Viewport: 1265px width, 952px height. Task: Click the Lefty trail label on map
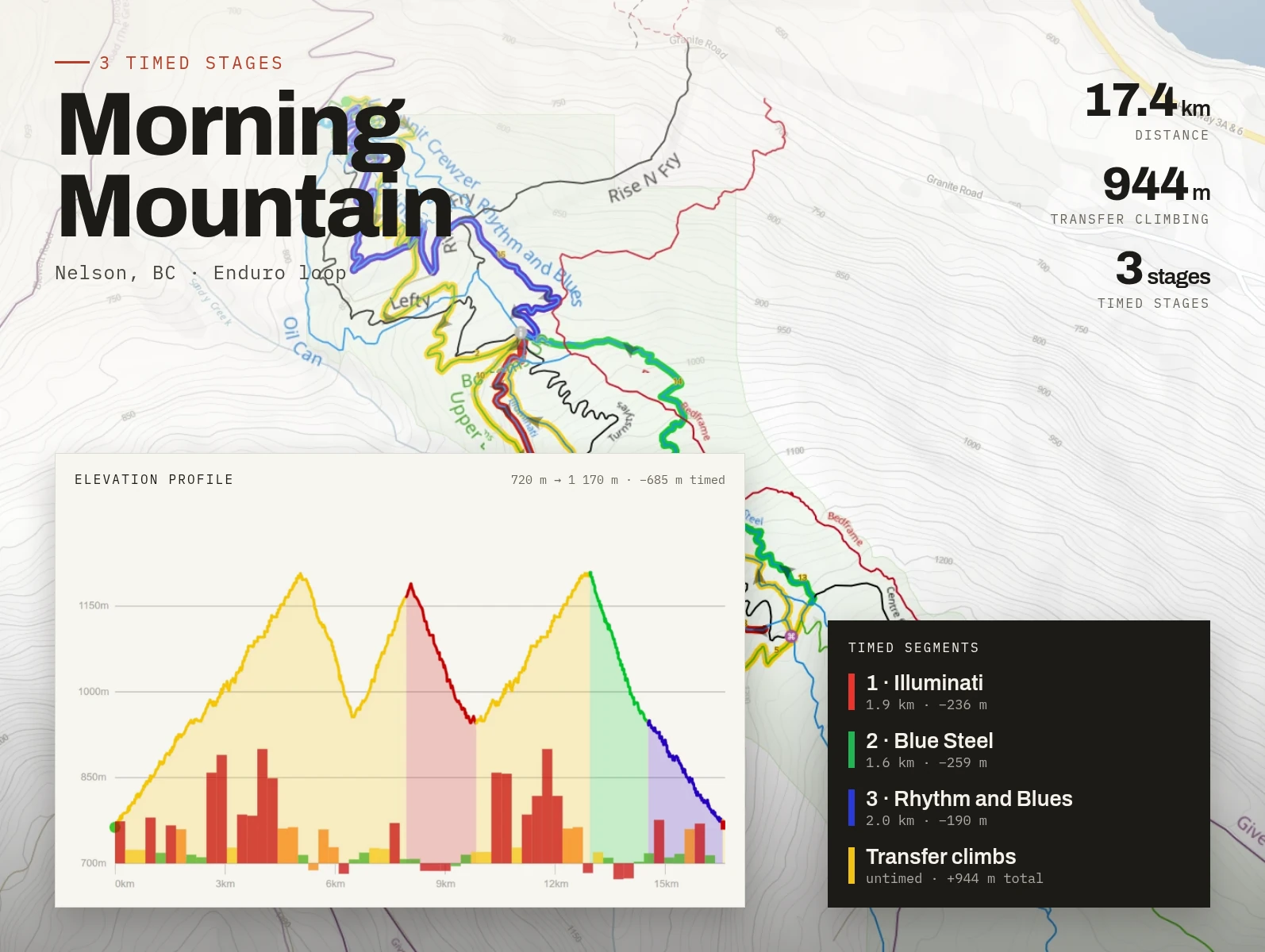pos(410,301)
